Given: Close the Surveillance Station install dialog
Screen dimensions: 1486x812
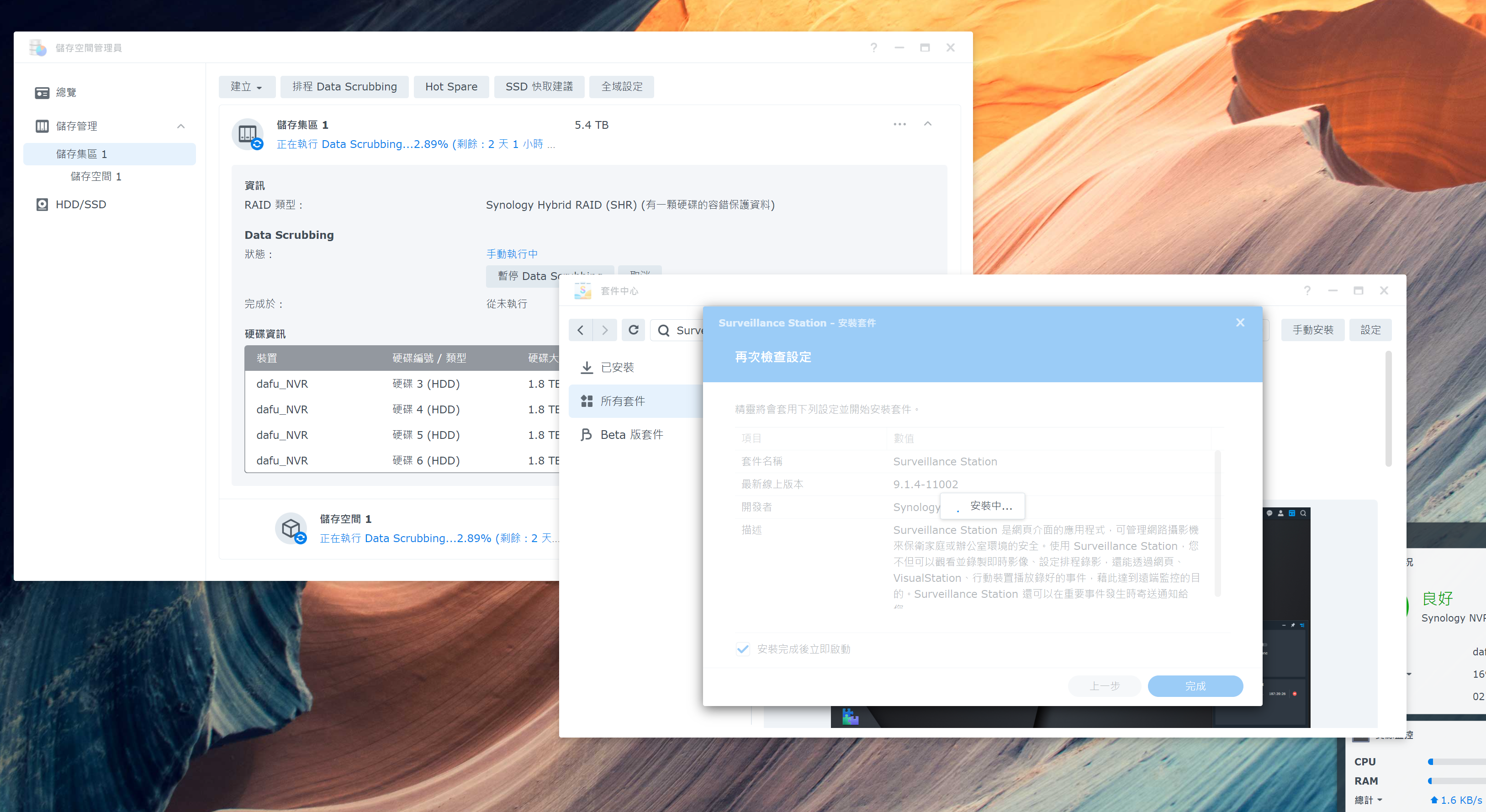Looking at the screenshot, I should click(1240, 322).
